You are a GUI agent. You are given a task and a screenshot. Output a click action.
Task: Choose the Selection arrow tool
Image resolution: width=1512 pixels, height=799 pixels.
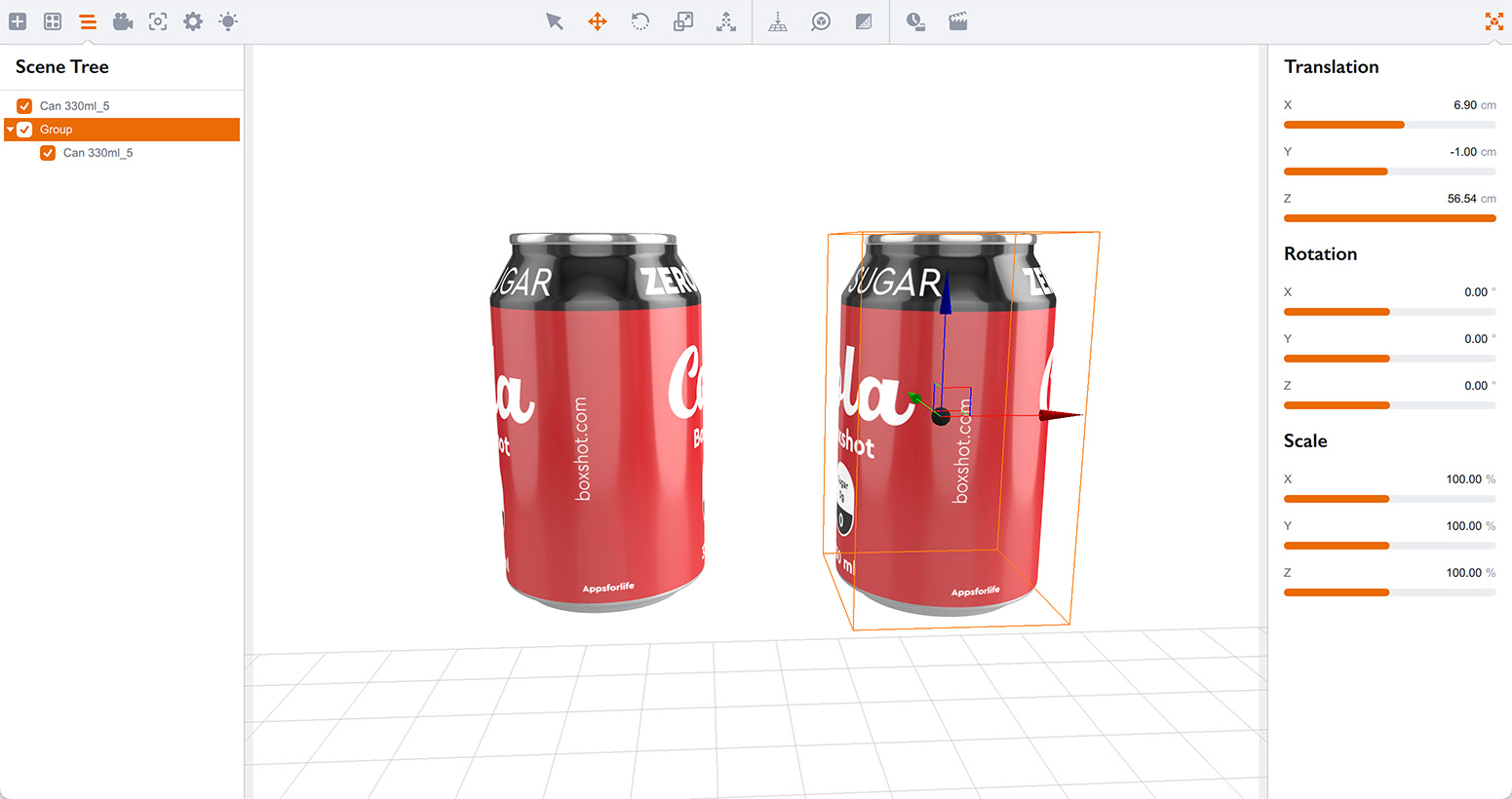(555, 20)
